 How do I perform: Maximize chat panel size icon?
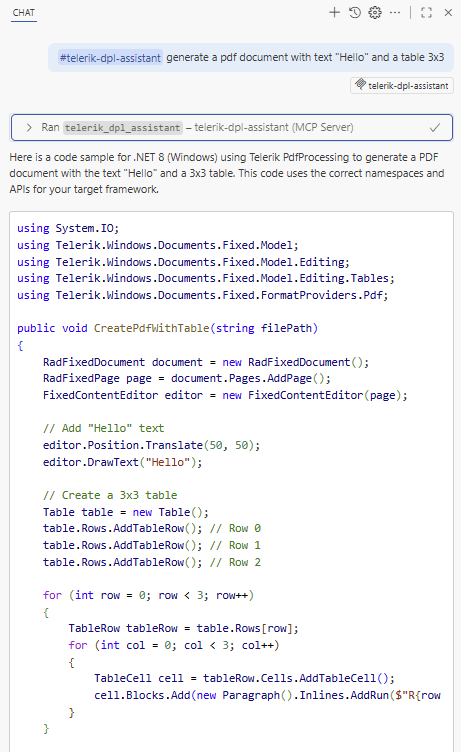pos(426,12)
